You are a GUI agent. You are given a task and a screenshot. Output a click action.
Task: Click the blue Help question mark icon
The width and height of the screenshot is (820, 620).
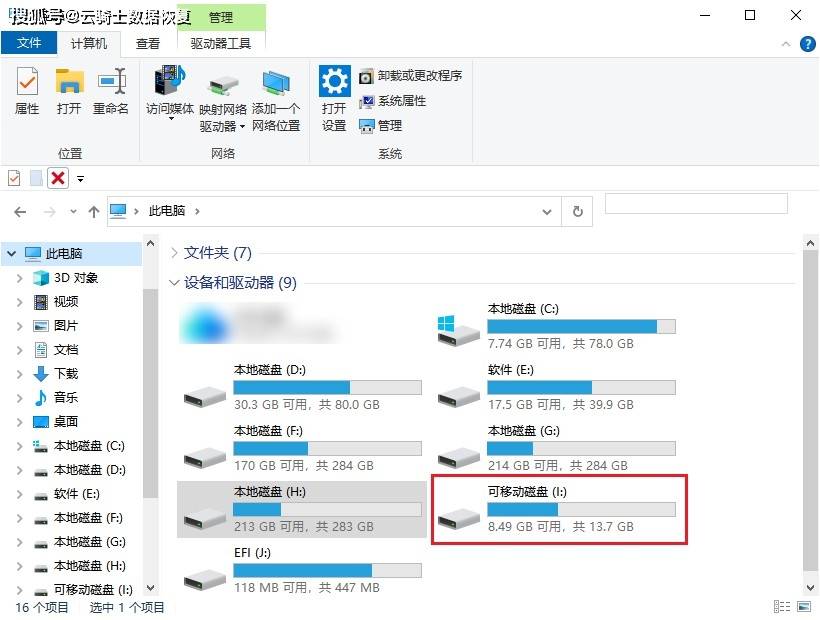(807, 44)
